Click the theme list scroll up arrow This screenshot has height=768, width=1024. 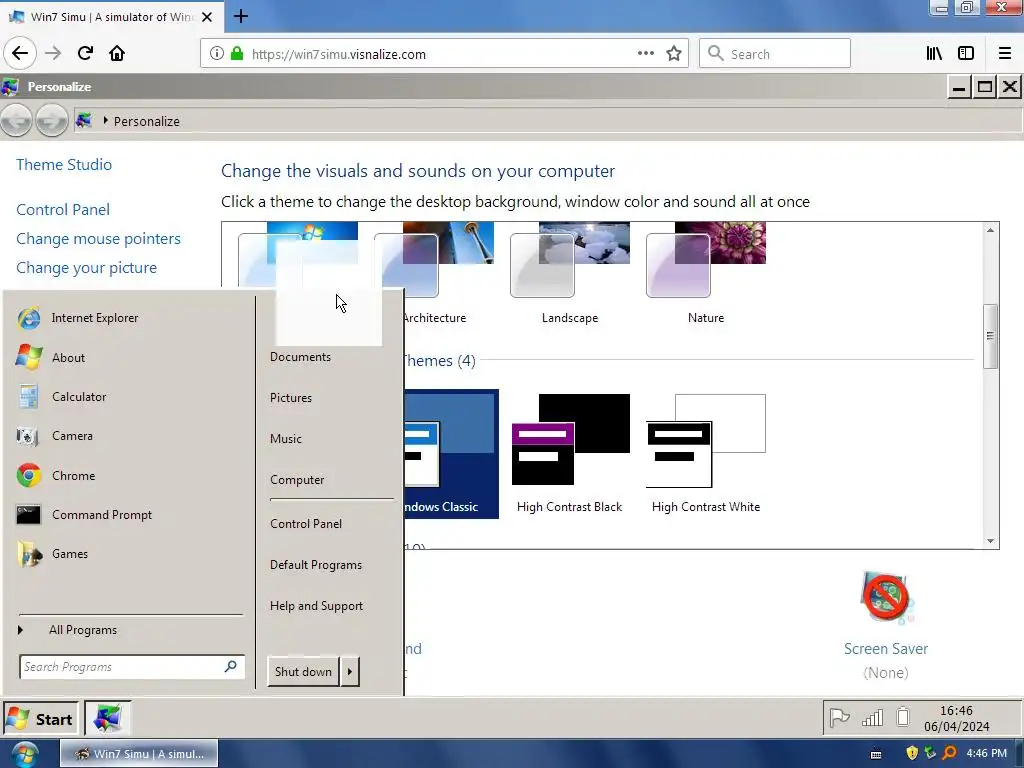pos(990,230)
